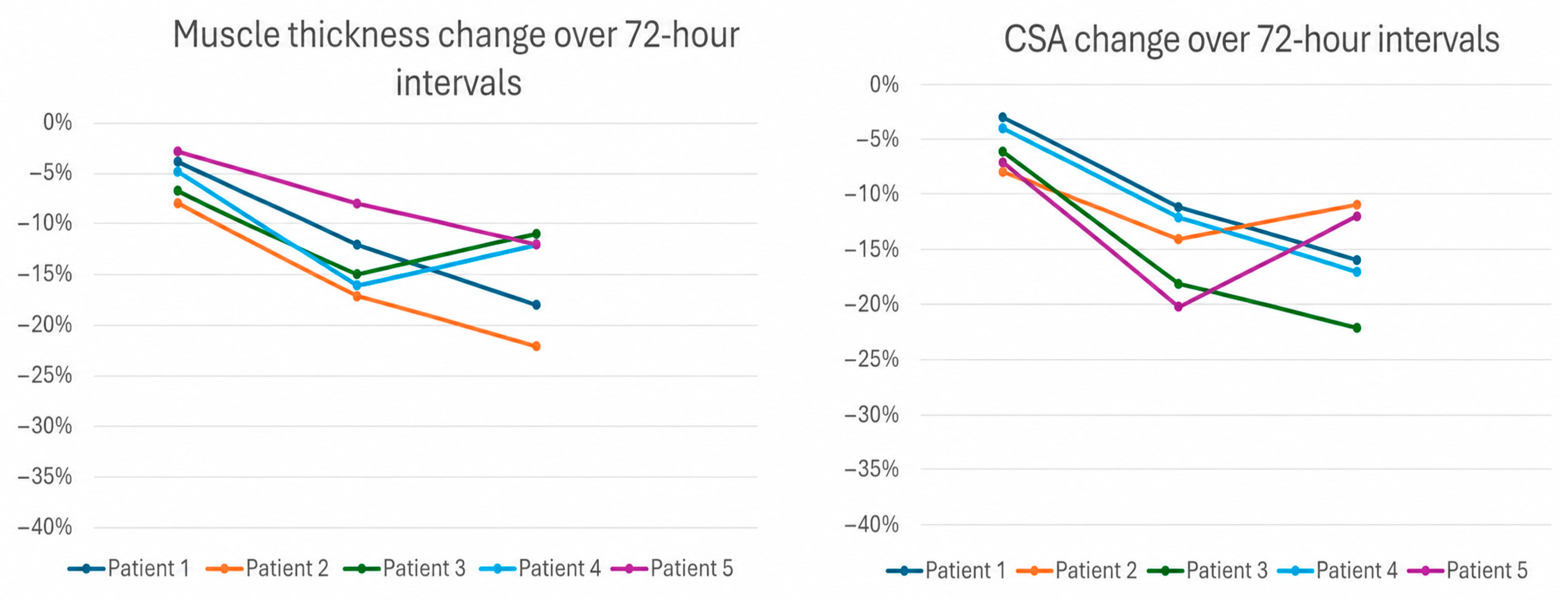Select Patient 4 legend marker in left chart
Screen dimensions: 1568x600
click(x=497, y=569)
